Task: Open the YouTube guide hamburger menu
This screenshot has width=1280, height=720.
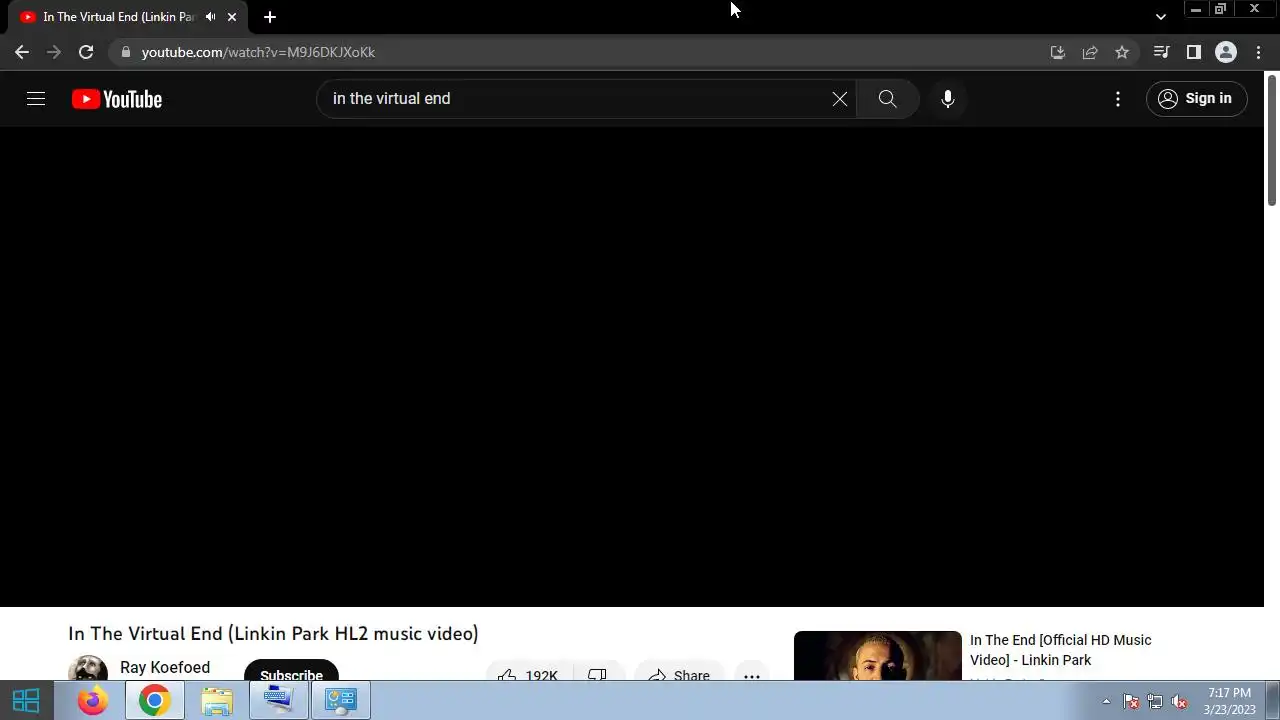Action: tap(36, 98)
